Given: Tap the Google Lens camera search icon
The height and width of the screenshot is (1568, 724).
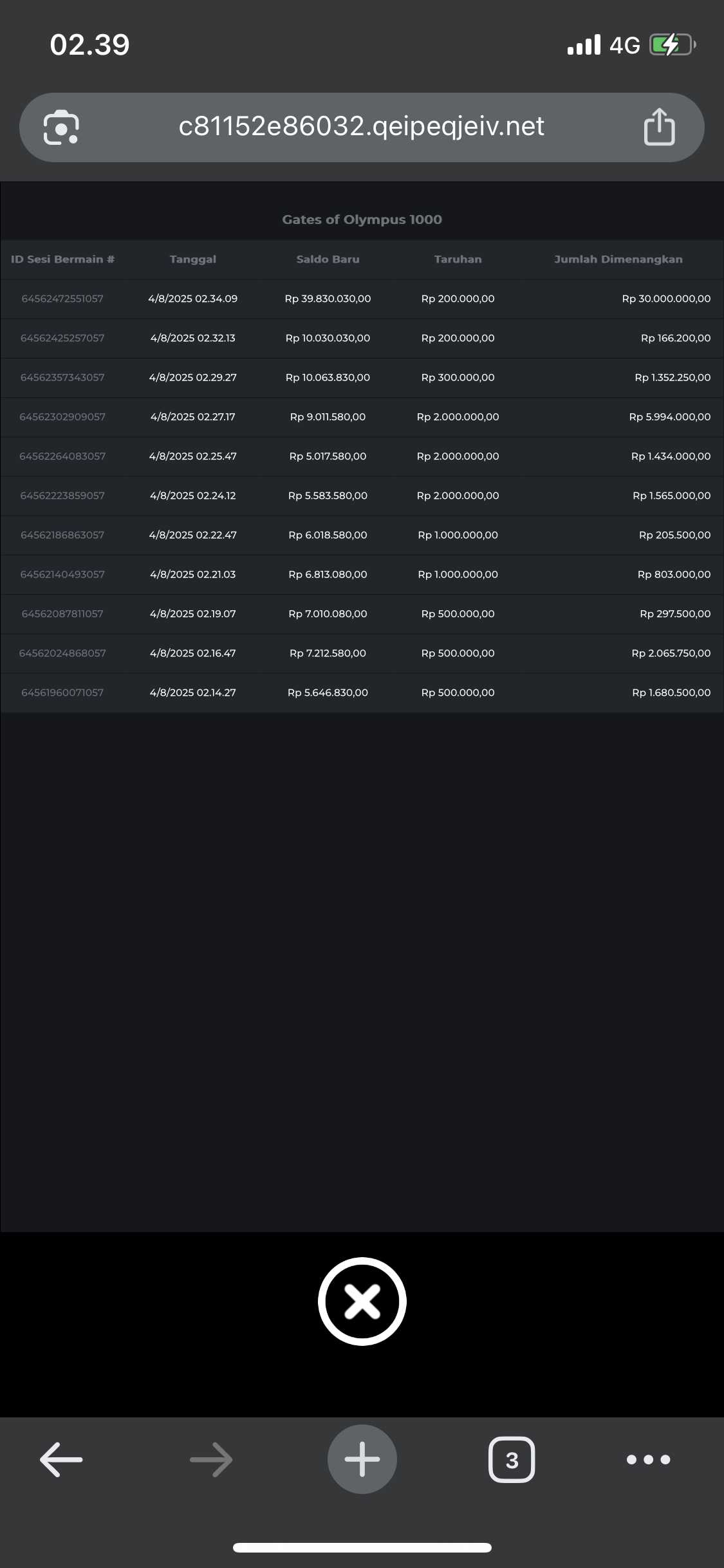Looking at the screenshot, I should pos(61,127).
